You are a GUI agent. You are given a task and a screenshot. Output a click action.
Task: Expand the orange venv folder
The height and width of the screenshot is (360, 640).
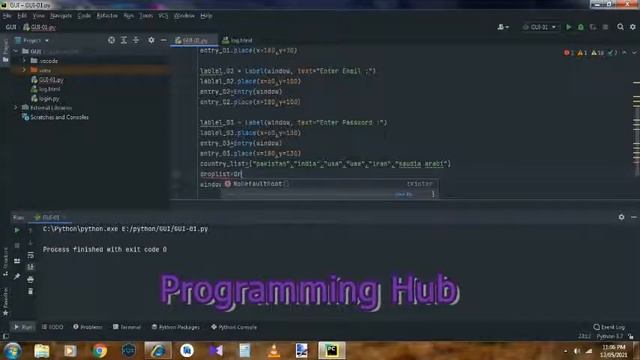(x=24, y=70)
